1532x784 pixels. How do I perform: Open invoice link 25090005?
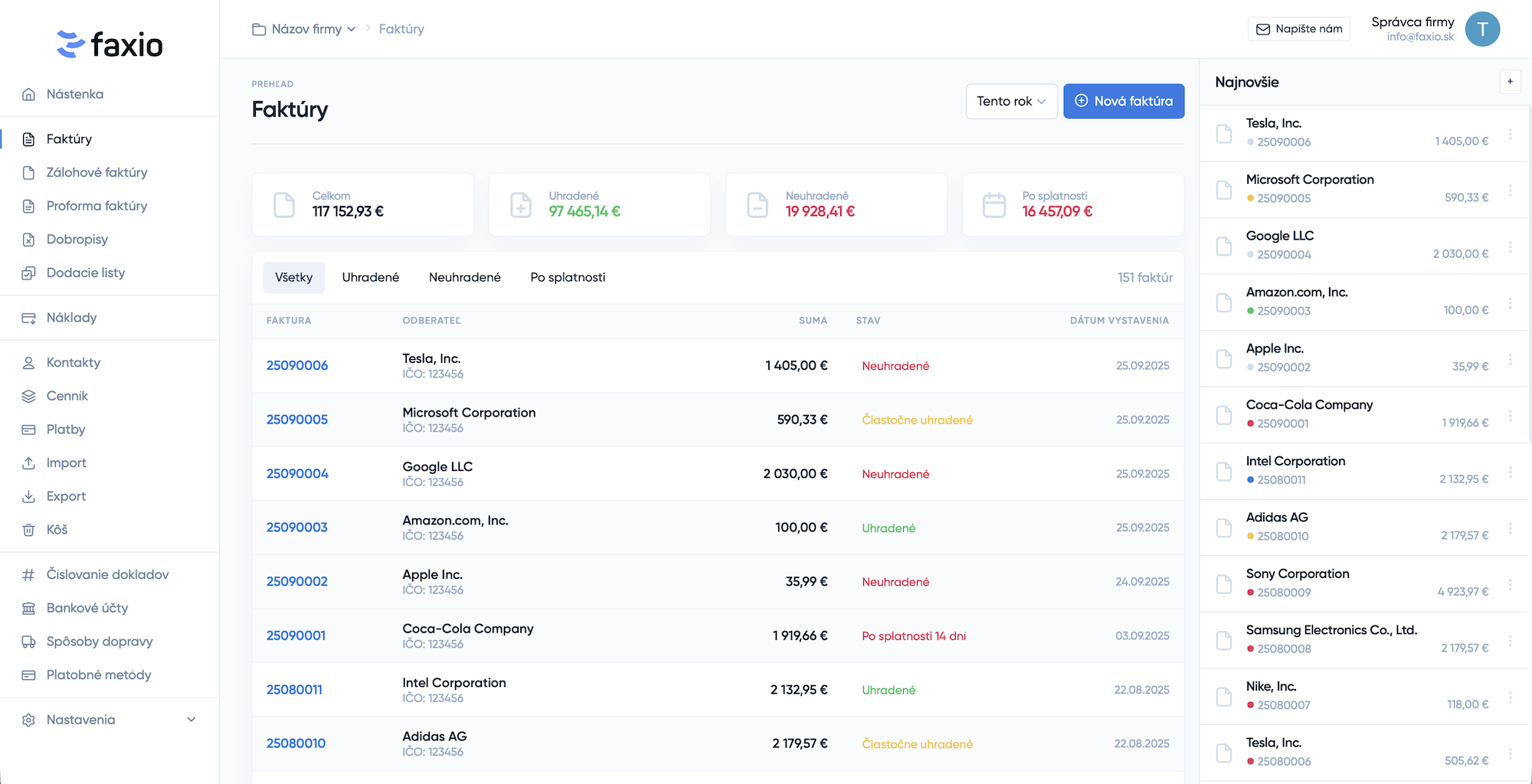(297, 420)
